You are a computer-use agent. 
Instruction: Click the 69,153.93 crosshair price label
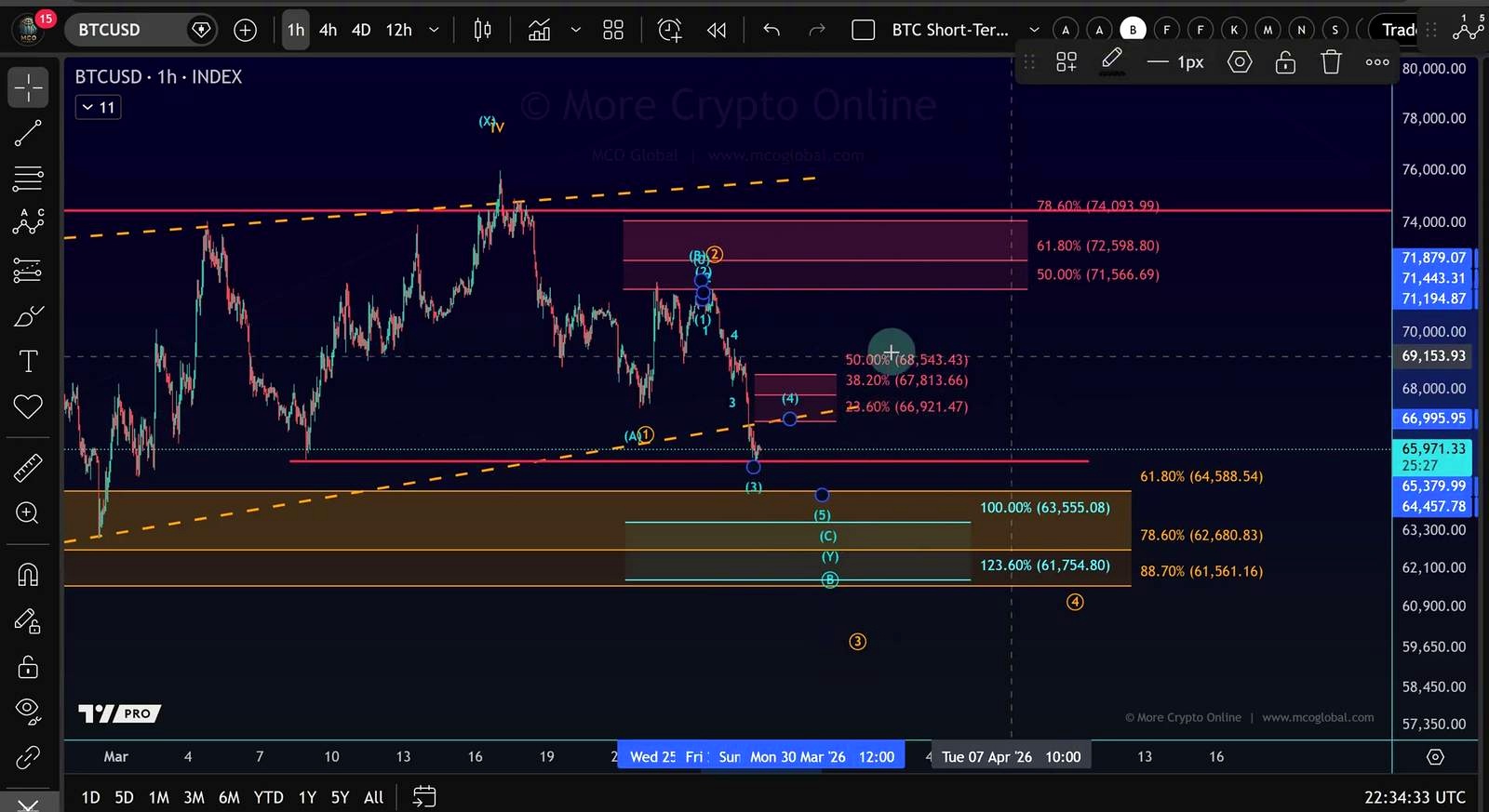click(x=1434, y=356)
